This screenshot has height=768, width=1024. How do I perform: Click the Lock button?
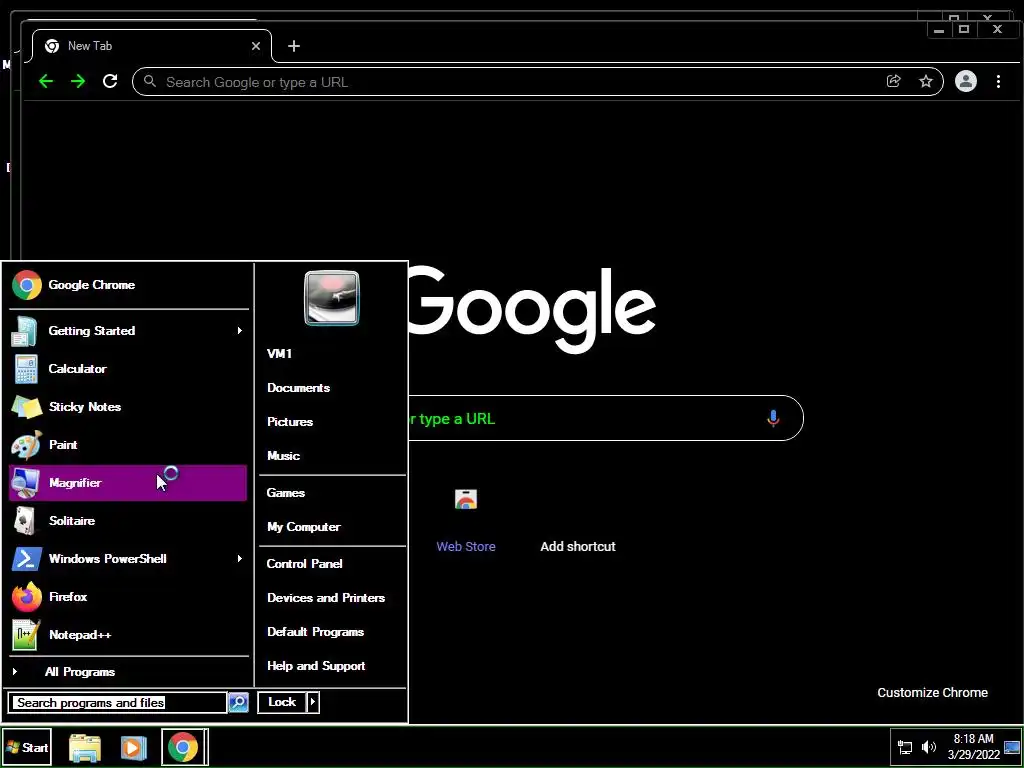click(282, 702)
